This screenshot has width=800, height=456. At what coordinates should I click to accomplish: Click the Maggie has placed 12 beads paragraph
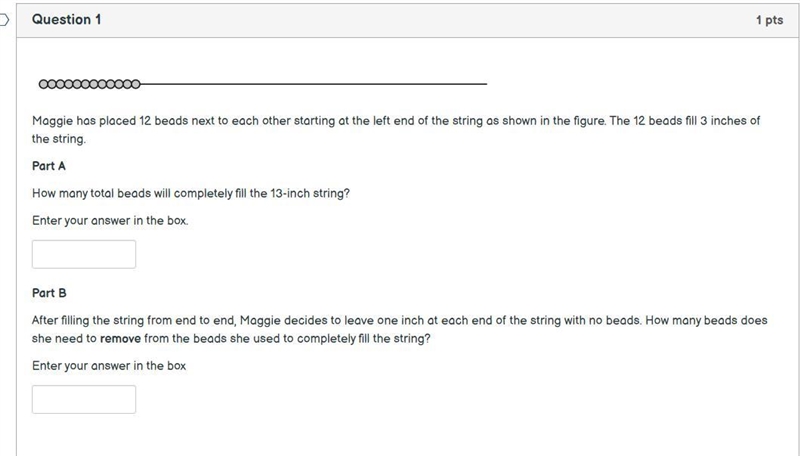396,130
